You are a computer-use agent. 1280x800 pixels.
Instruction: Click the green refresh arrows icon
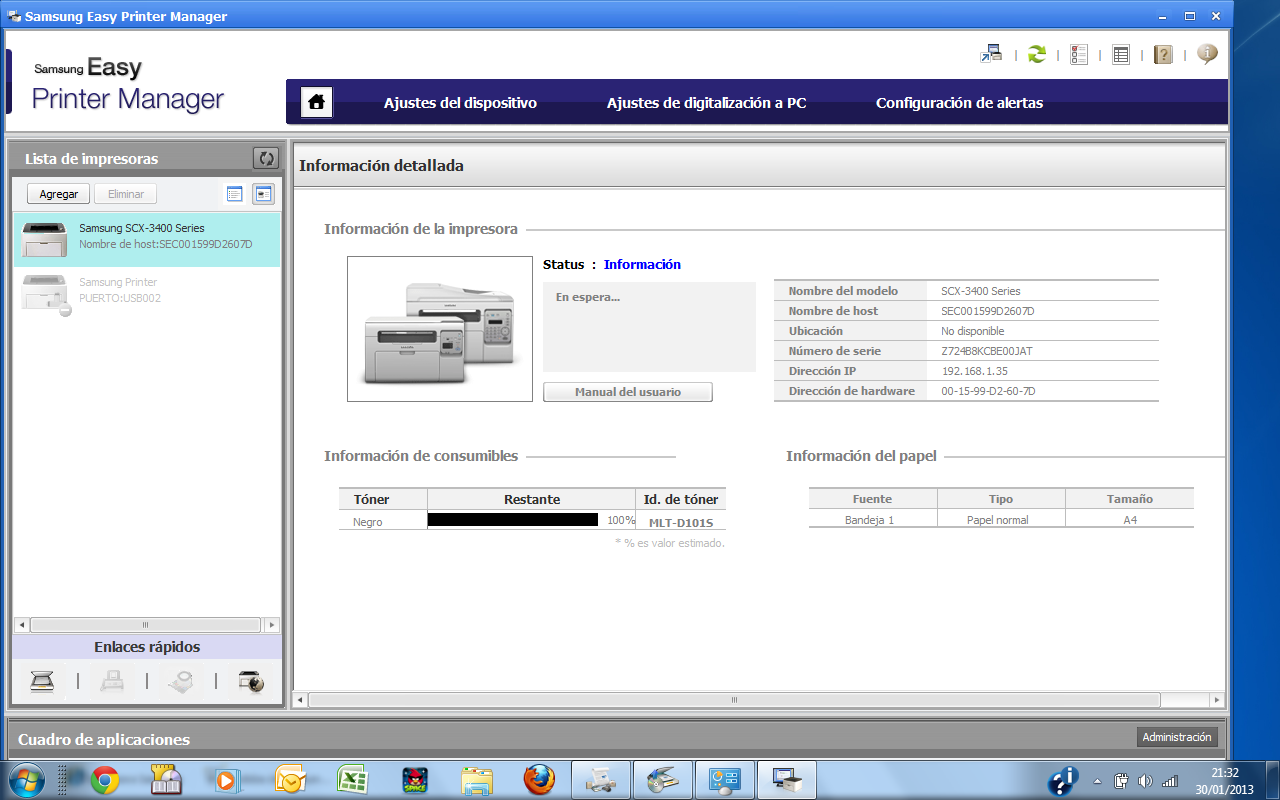(1037, 54)
